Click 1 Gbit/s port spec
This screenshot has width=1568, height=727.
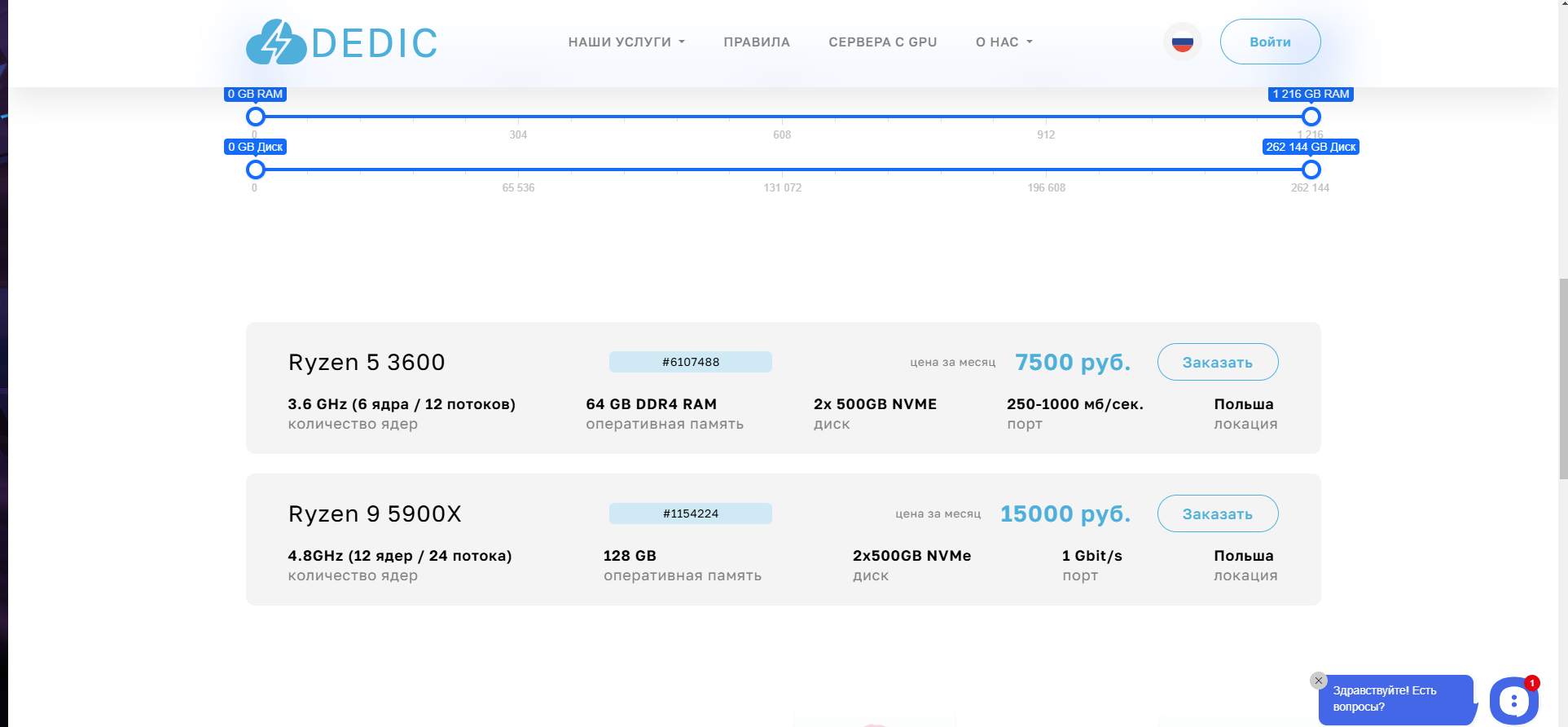pos(1091,556)
